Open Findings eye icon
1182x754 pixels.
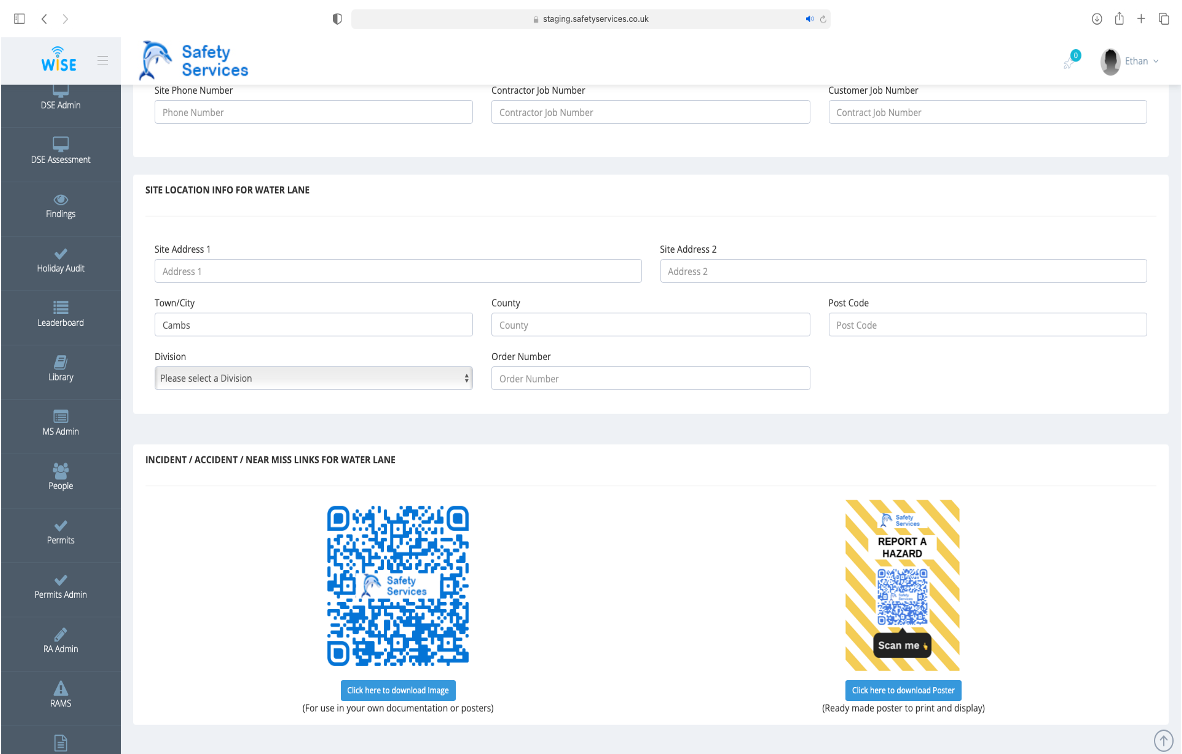pos(61,200)
